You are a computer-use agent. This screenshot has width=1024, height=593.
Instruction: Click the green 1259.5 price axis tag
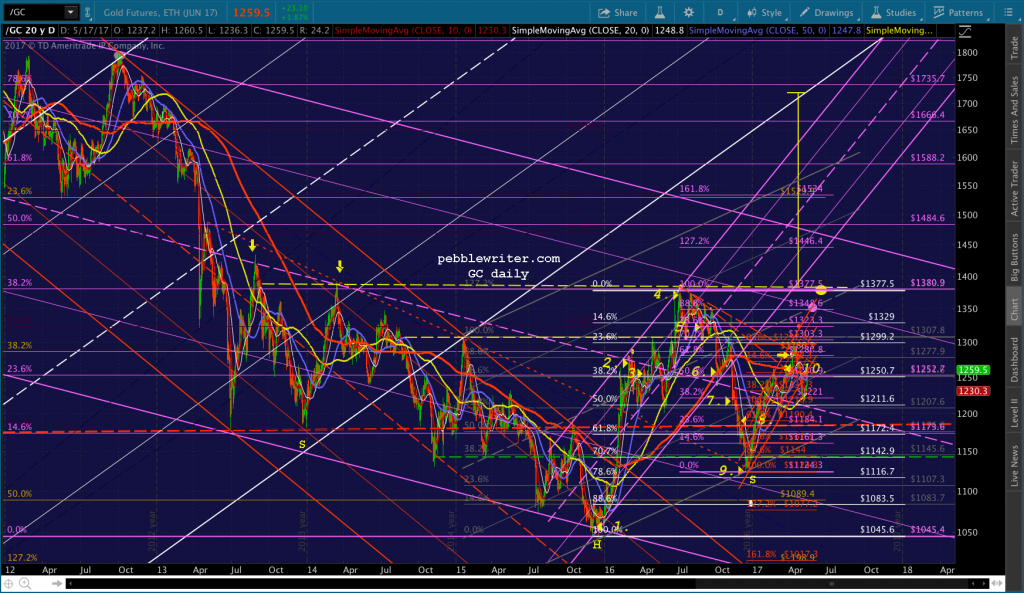(974, 370)
